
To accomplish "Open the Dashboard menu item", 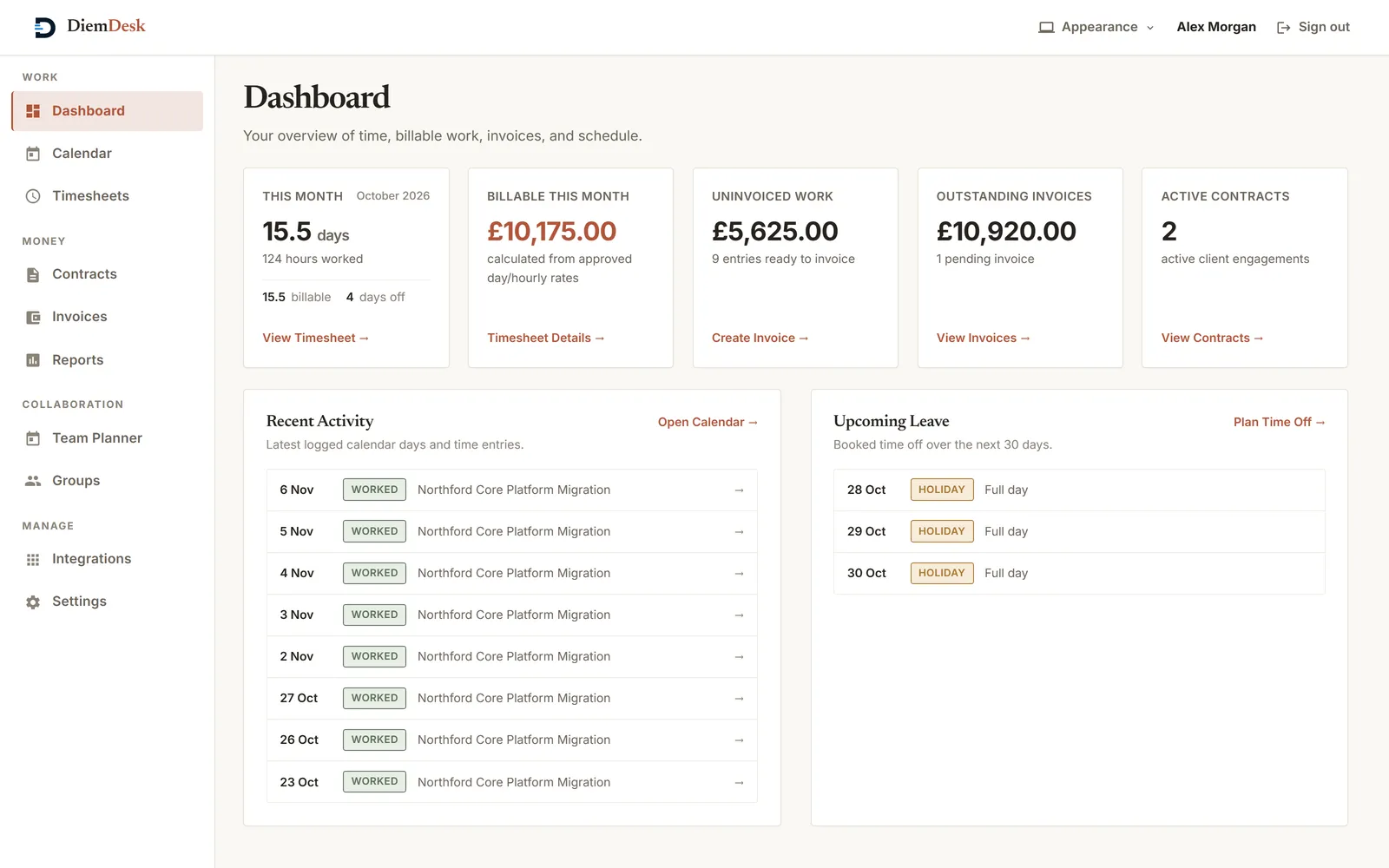I will [x=108, y=111].
